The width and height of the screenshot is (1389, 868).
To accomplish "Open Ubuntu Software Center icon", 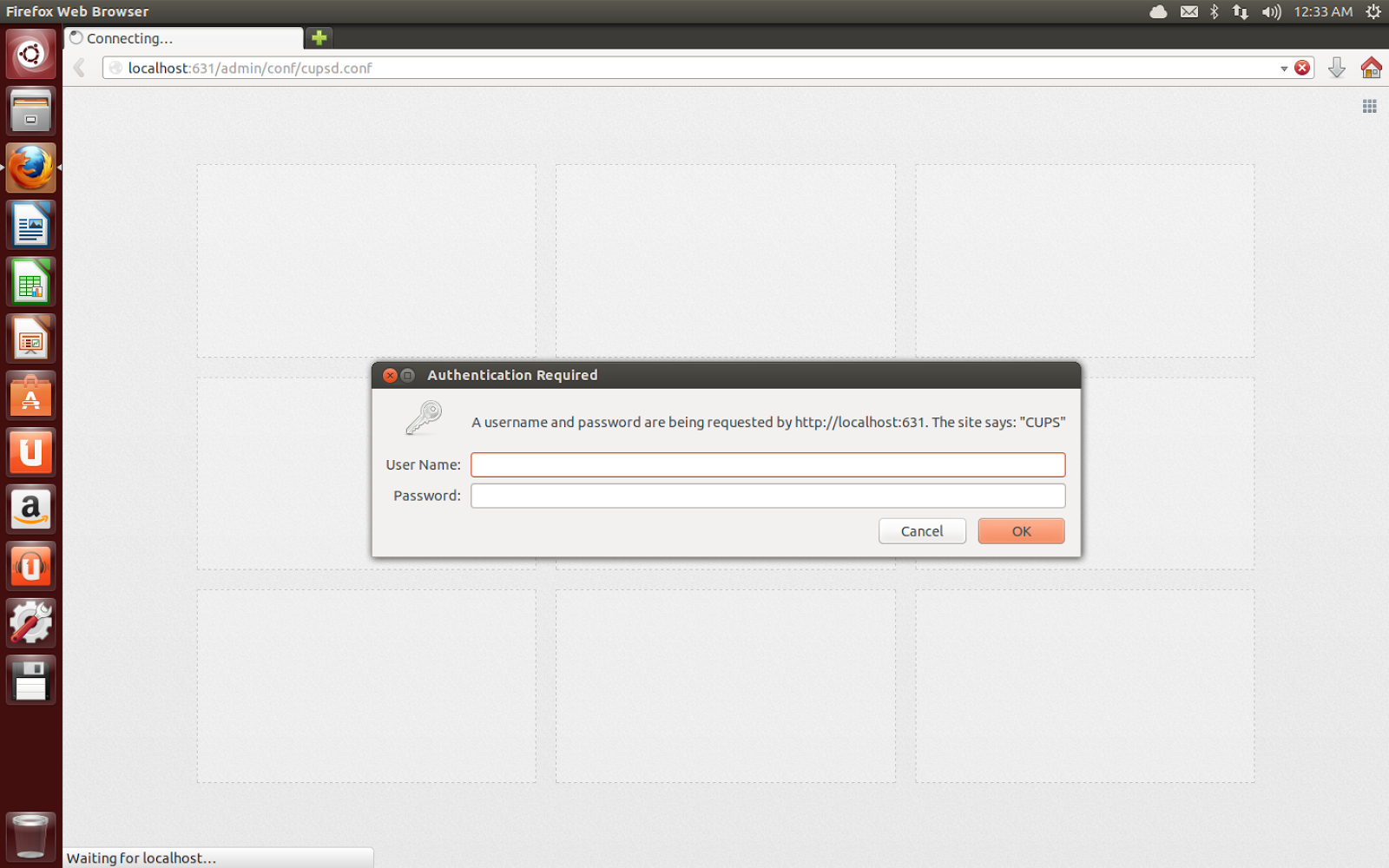I will [x=30, y=396].
